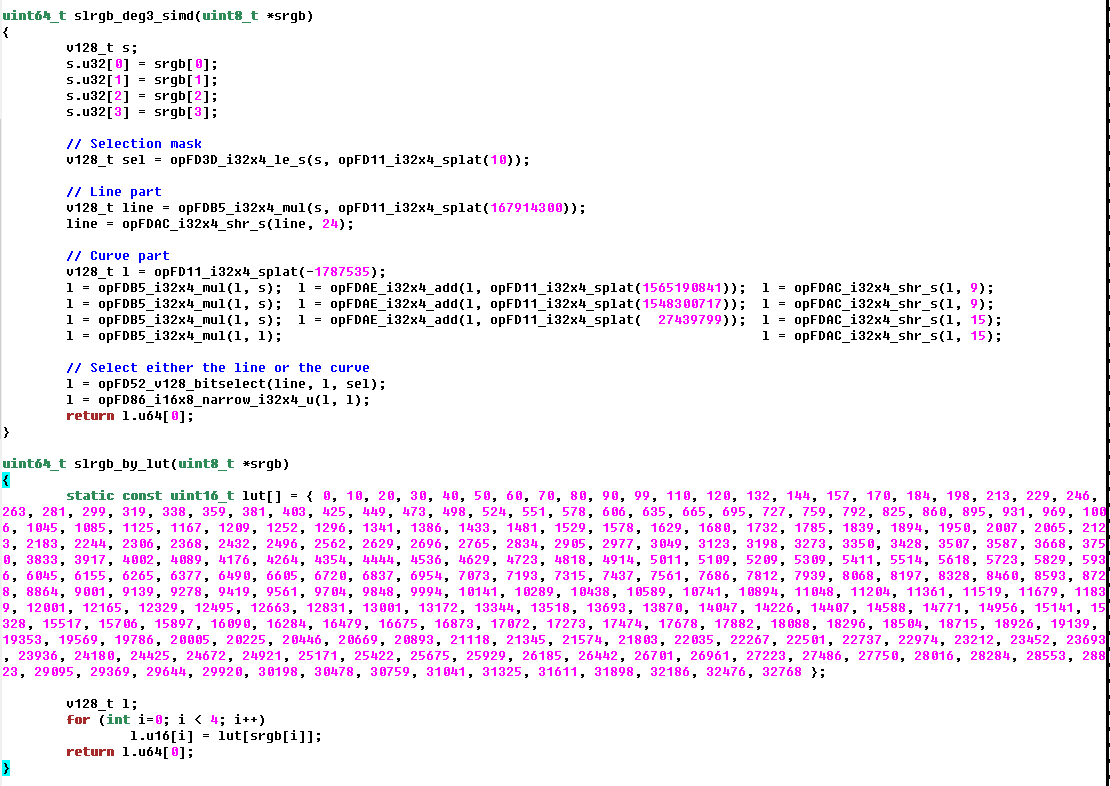
Task: Click 'return l.u64[0];' in slrgb_by_lut
Action: point(130,752)
